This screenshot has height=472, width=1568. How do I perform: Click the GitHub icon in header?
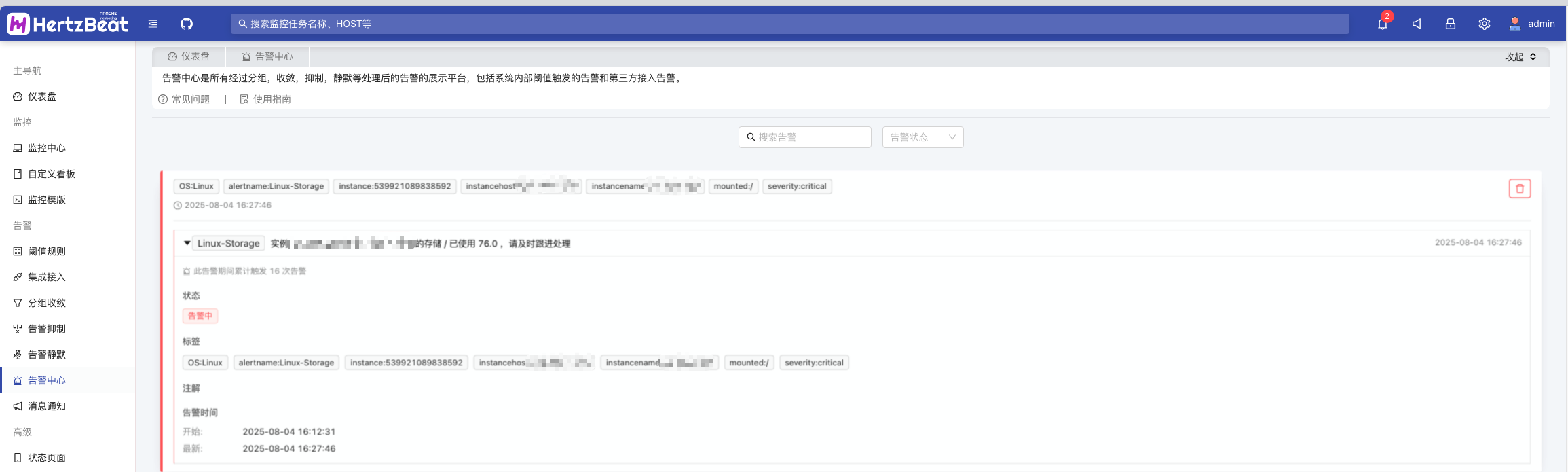(x=187, y=24)
